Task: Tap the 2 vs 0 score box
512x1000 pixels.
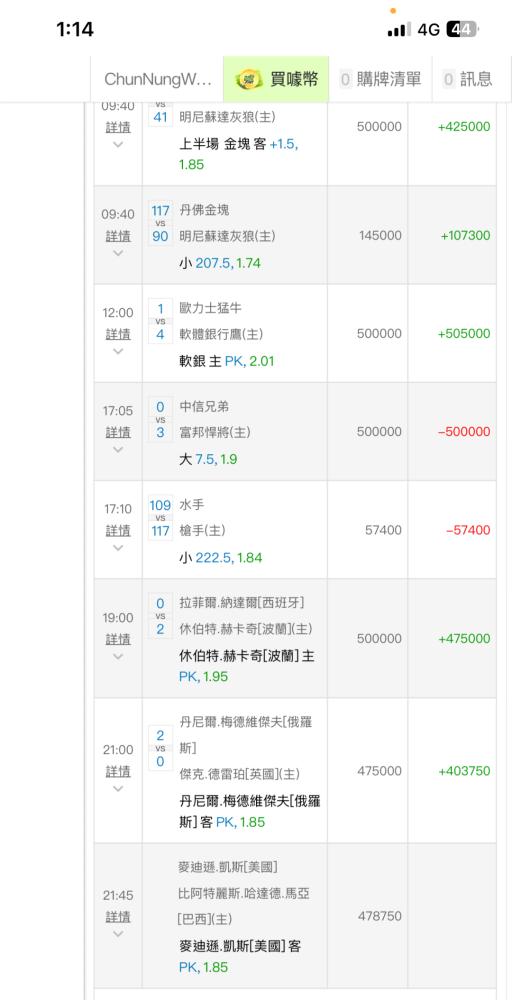Action: tap(160, 748)
